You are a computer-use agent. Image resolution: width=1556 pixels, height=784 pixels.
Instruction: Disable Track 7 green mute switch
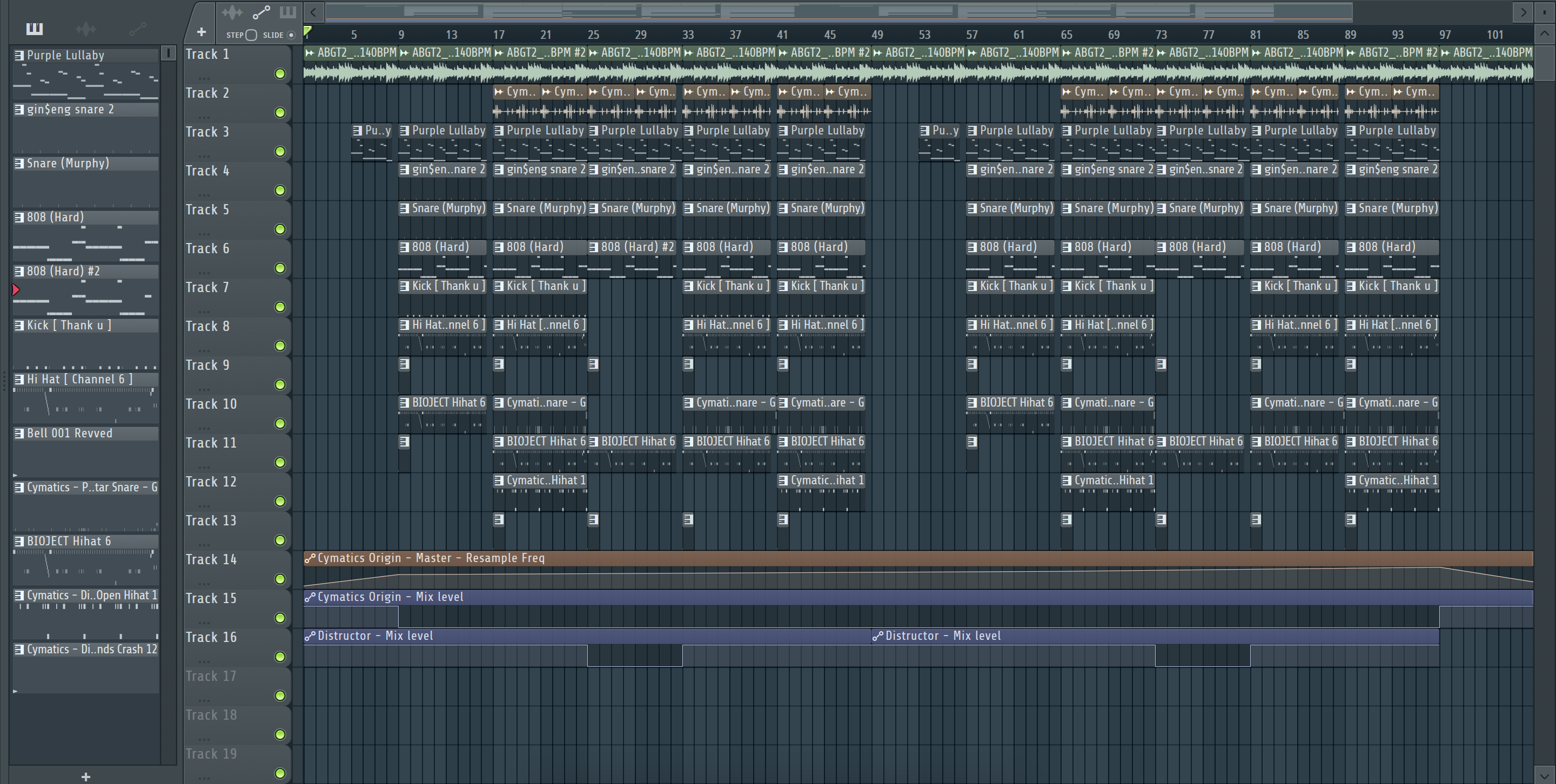click(280, 307)
